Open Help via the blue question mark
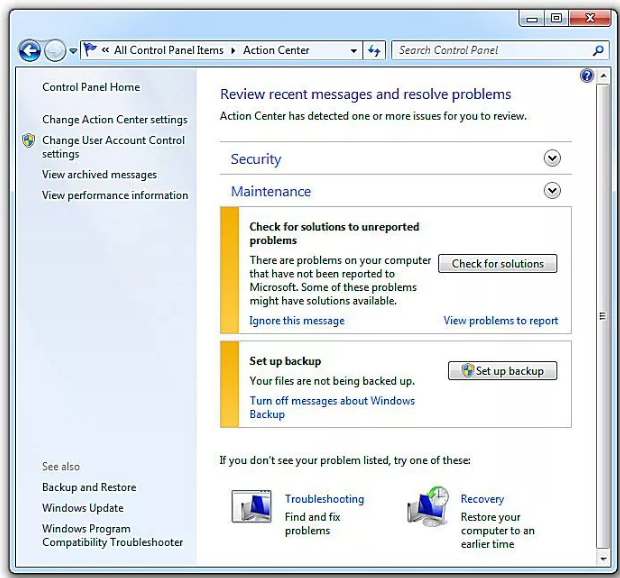Viewport: 620px width, 578px height. pos(587,76)
